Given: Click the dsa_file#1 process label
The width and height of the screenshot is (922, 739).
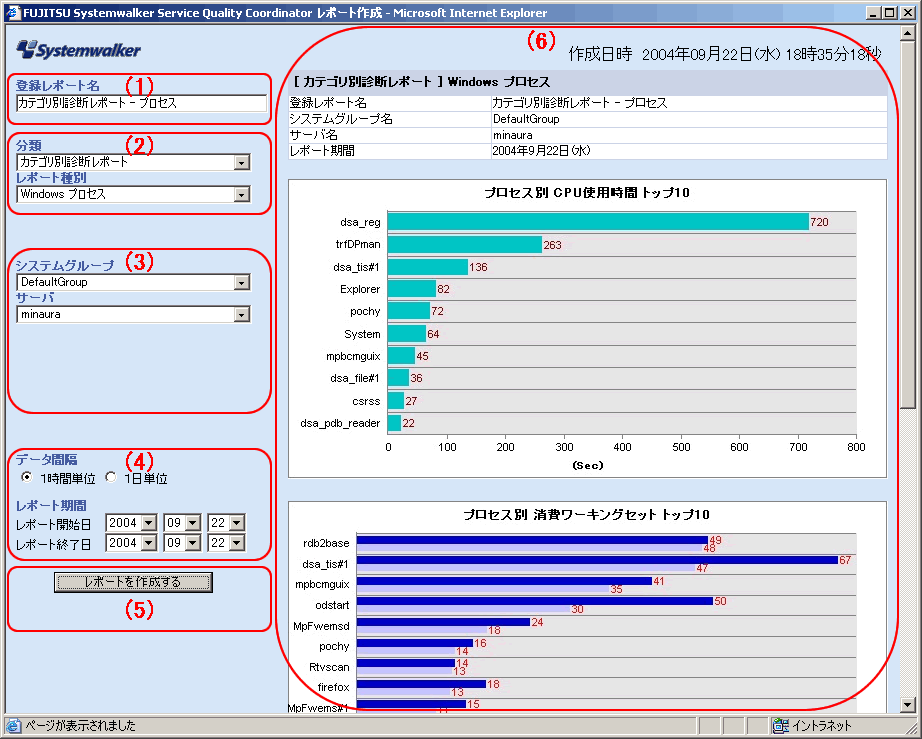Looking at the screenshot, I should click(355, 379).
